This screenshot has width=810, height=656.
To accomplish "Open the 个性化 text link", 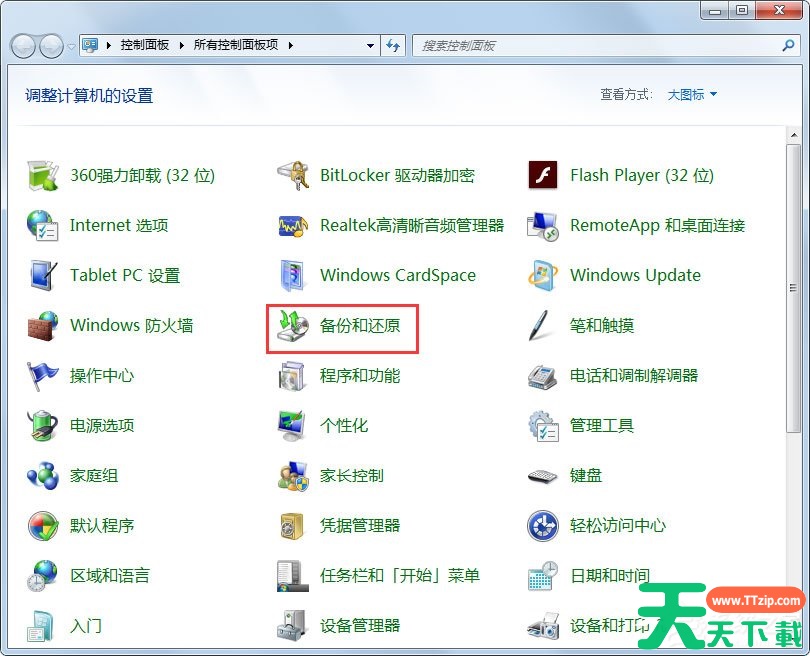I will (344, 426).
